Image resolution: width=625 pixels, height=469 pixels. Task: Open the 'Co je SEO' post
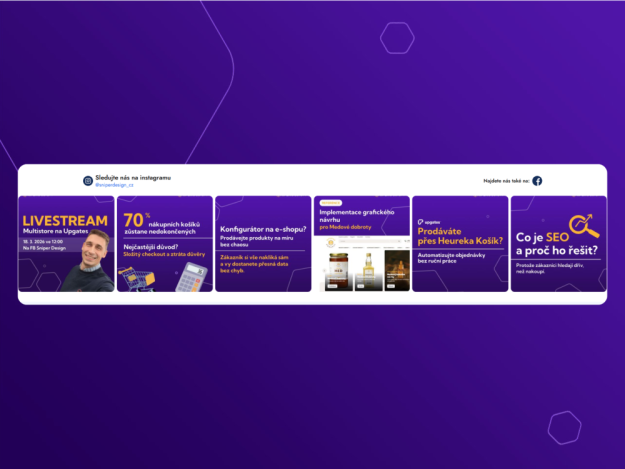coord(558,244)
